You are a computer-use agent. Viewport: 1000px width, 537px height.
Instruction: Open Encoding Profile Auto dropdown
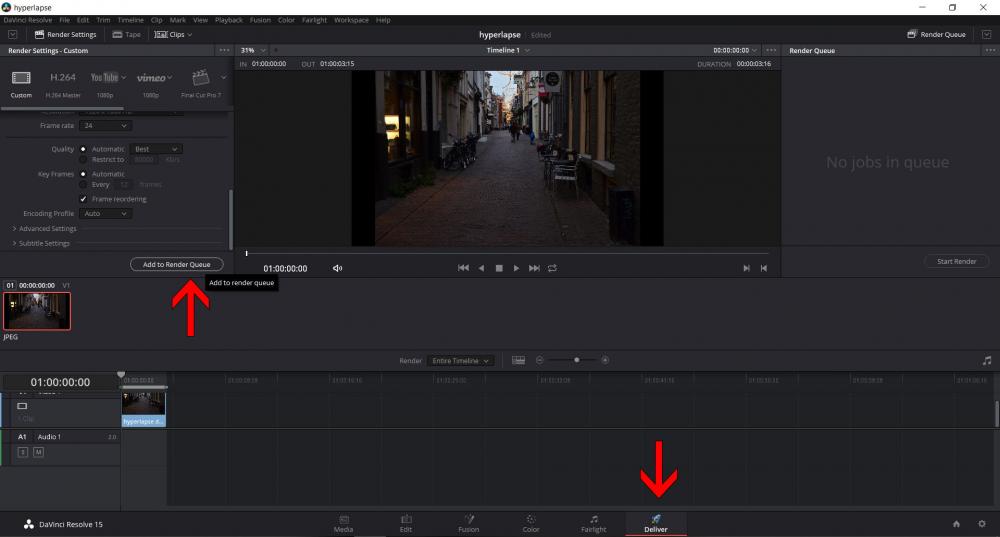106,214
